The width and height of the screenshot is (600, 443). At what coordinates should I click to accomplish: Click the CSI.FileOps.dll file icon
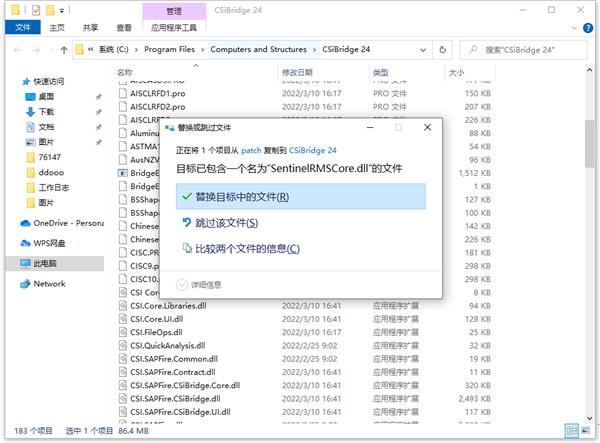click(123, 332)
